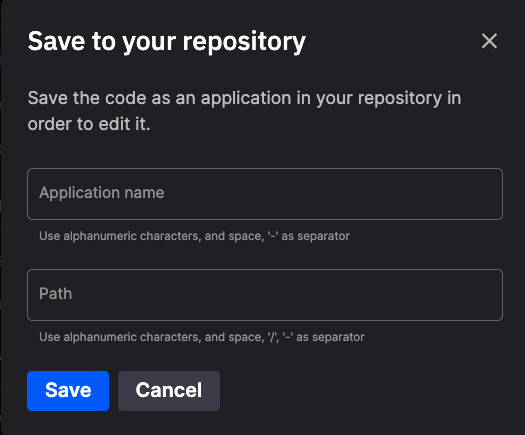Select the Path text field

point(265,295)
